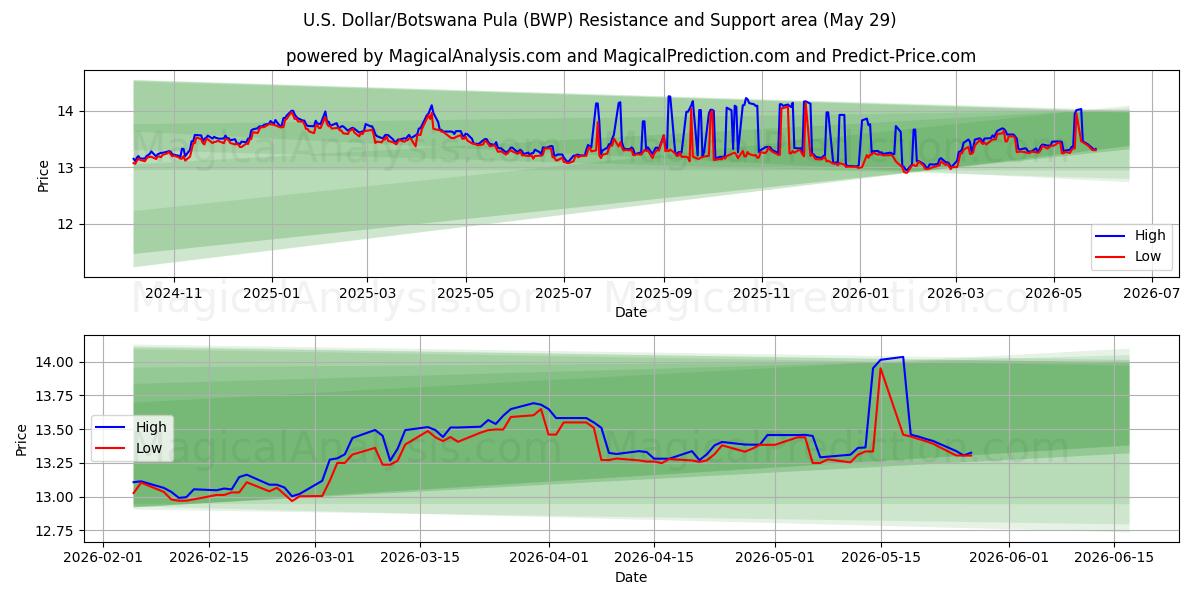Click 'High' in the lower chart legend

[x=151, y=427]
